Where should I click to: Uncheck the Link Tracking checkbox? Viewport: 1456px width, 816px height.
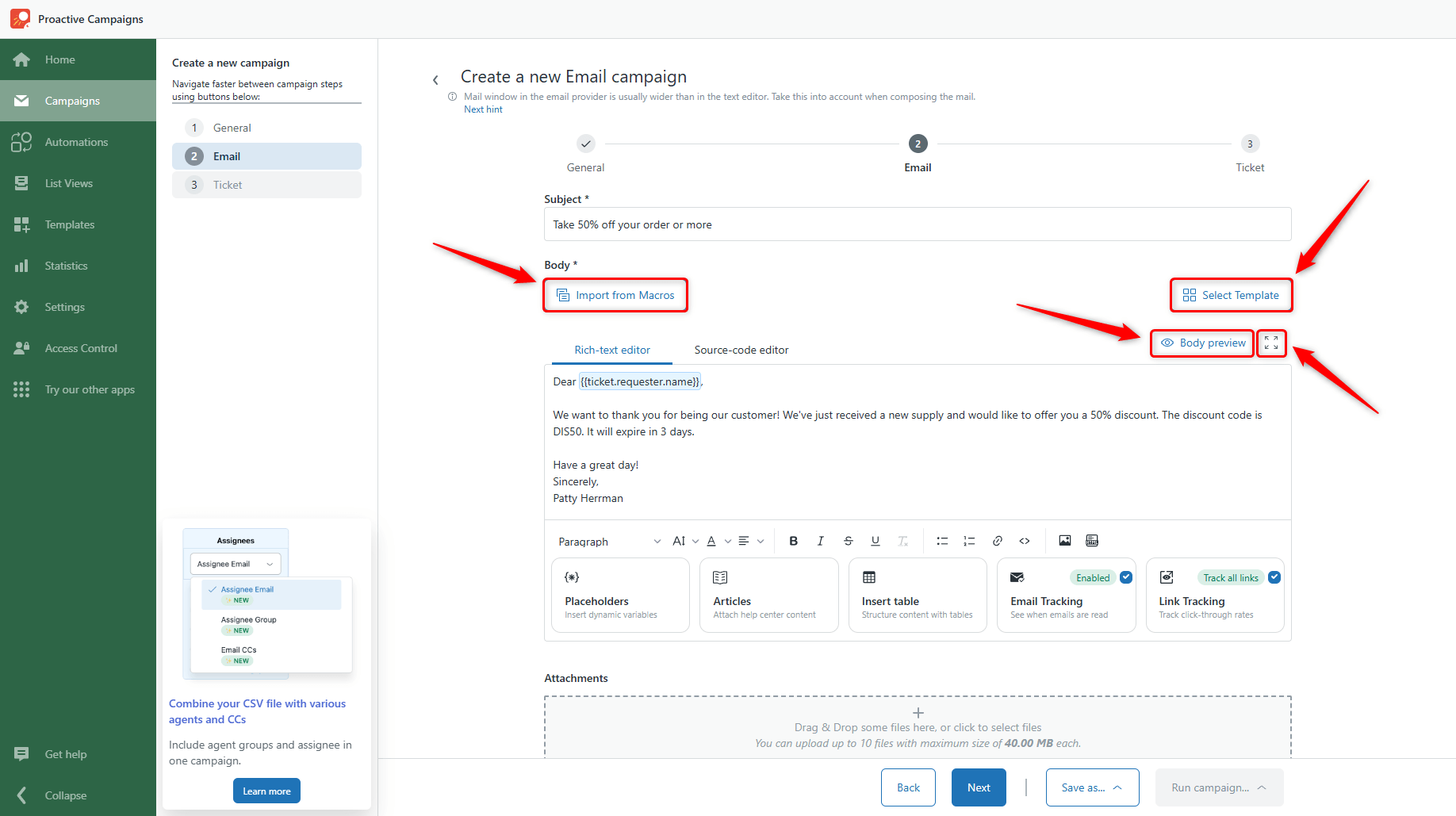[x=1274, y=577]
